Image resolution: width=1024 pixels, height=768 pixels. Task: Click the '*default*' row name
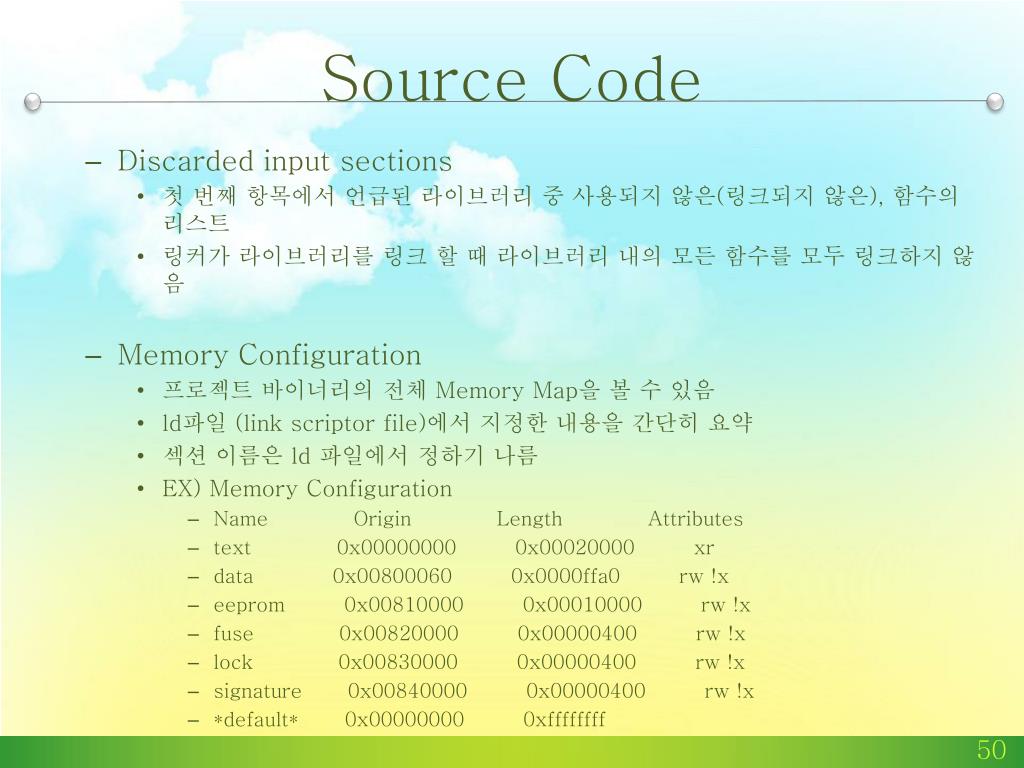coord(256,720)
